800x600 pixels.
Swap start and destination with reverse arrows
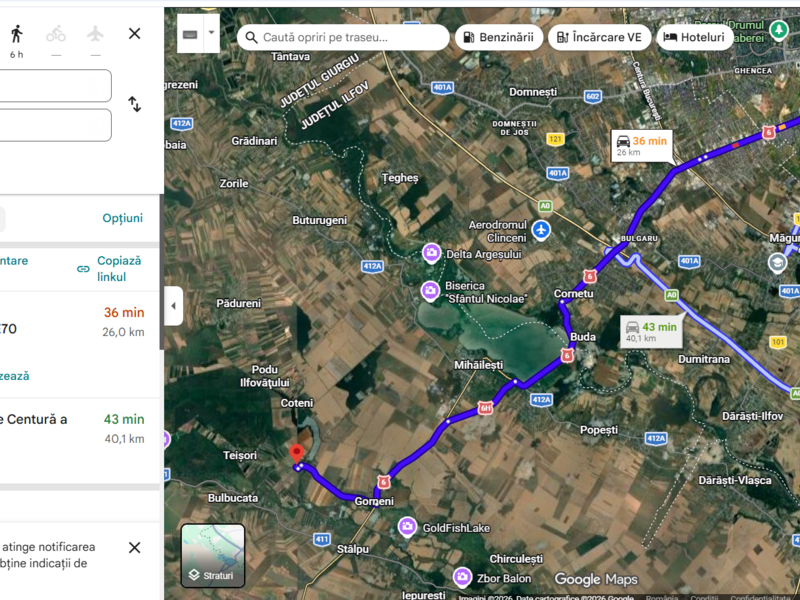[x=135, y=104]
